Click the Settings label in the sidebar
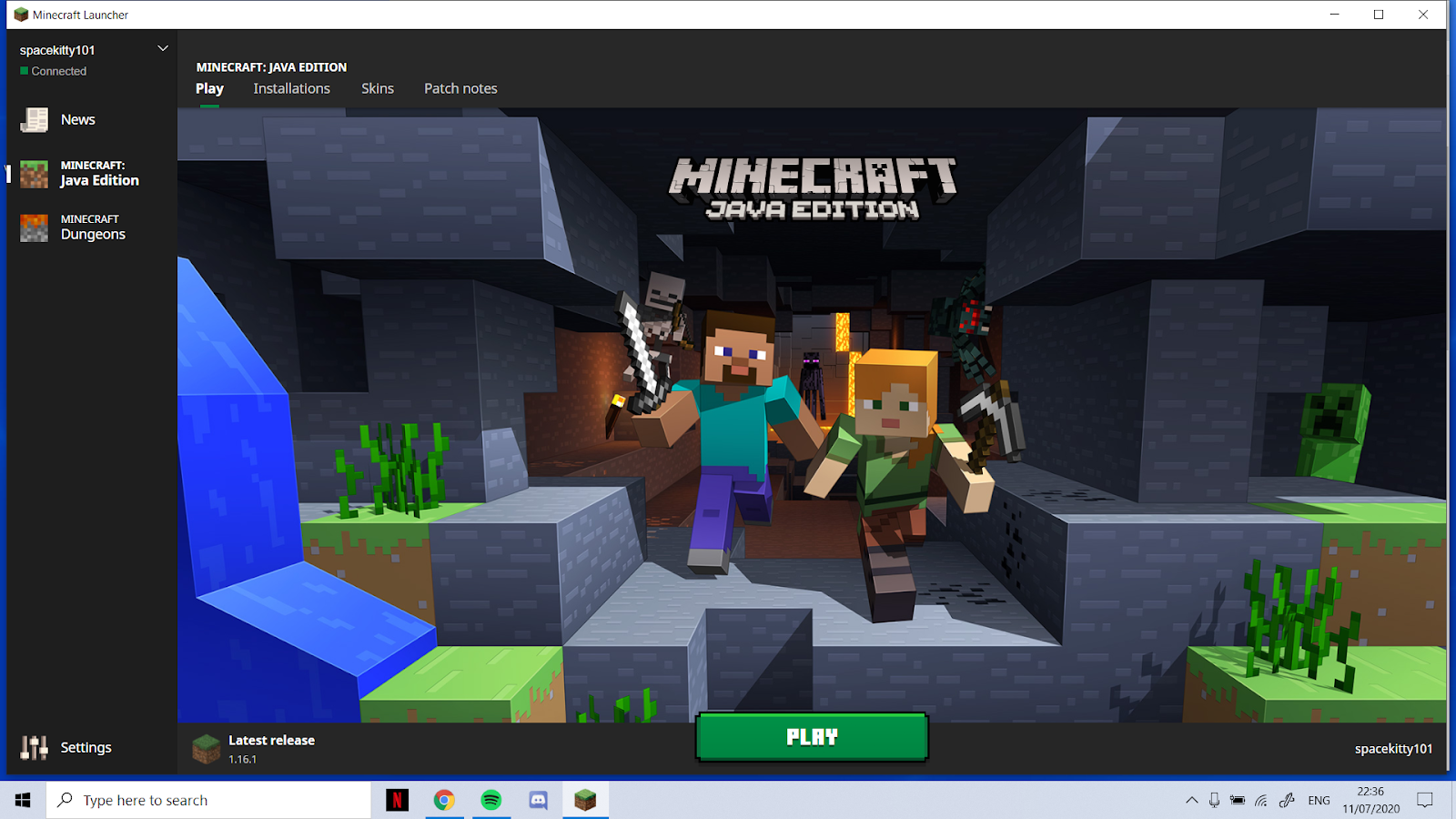The image size is (1456, 819). click(x=86, y=747)
